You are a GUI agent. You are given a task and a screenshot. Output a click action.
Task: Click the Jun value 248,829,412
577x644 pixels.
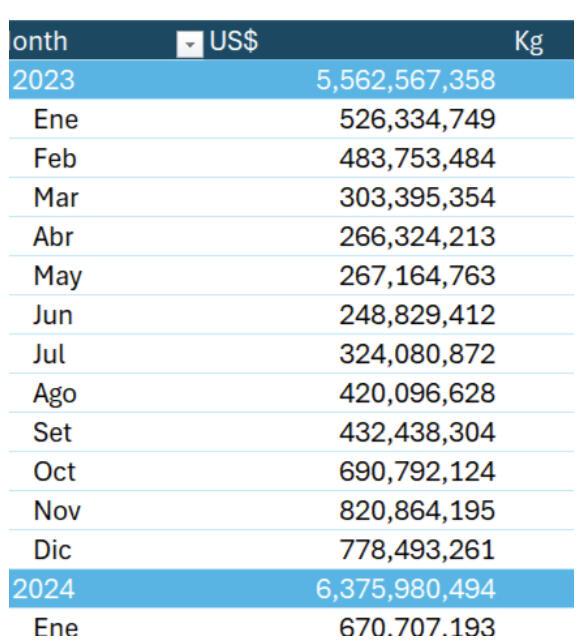tap(417, 315)
